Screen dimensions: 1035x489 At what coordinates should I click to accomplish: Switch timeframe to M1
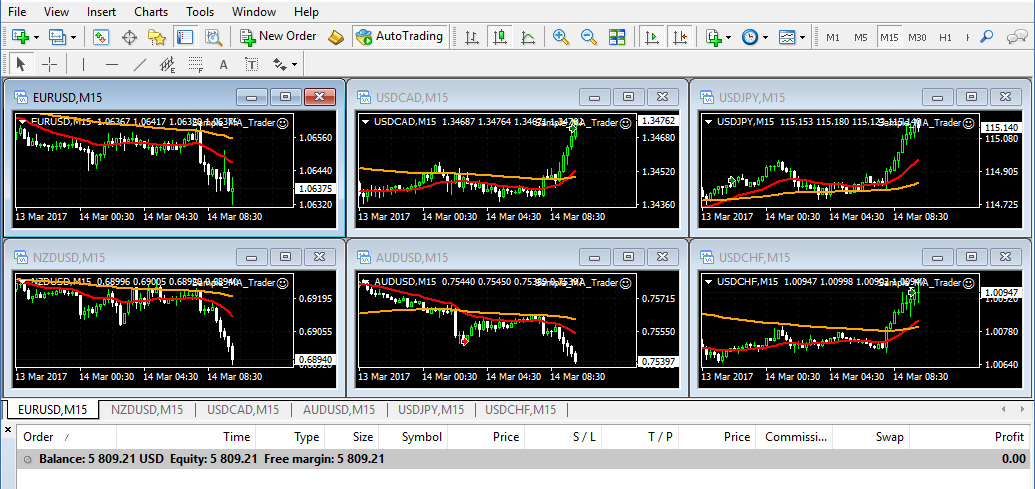(833, 37)
